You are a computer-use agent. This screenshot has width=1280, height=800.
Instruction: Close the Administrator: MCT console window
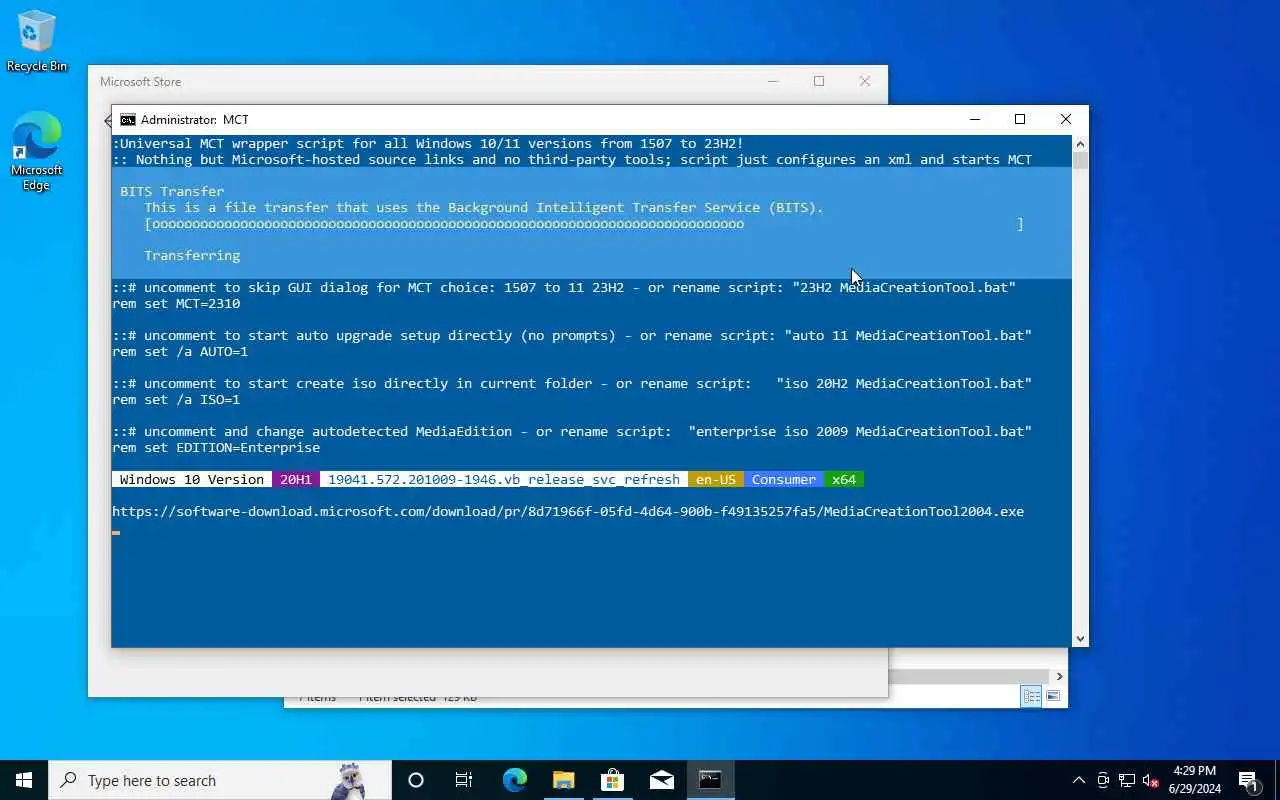tap(1066, 119)
